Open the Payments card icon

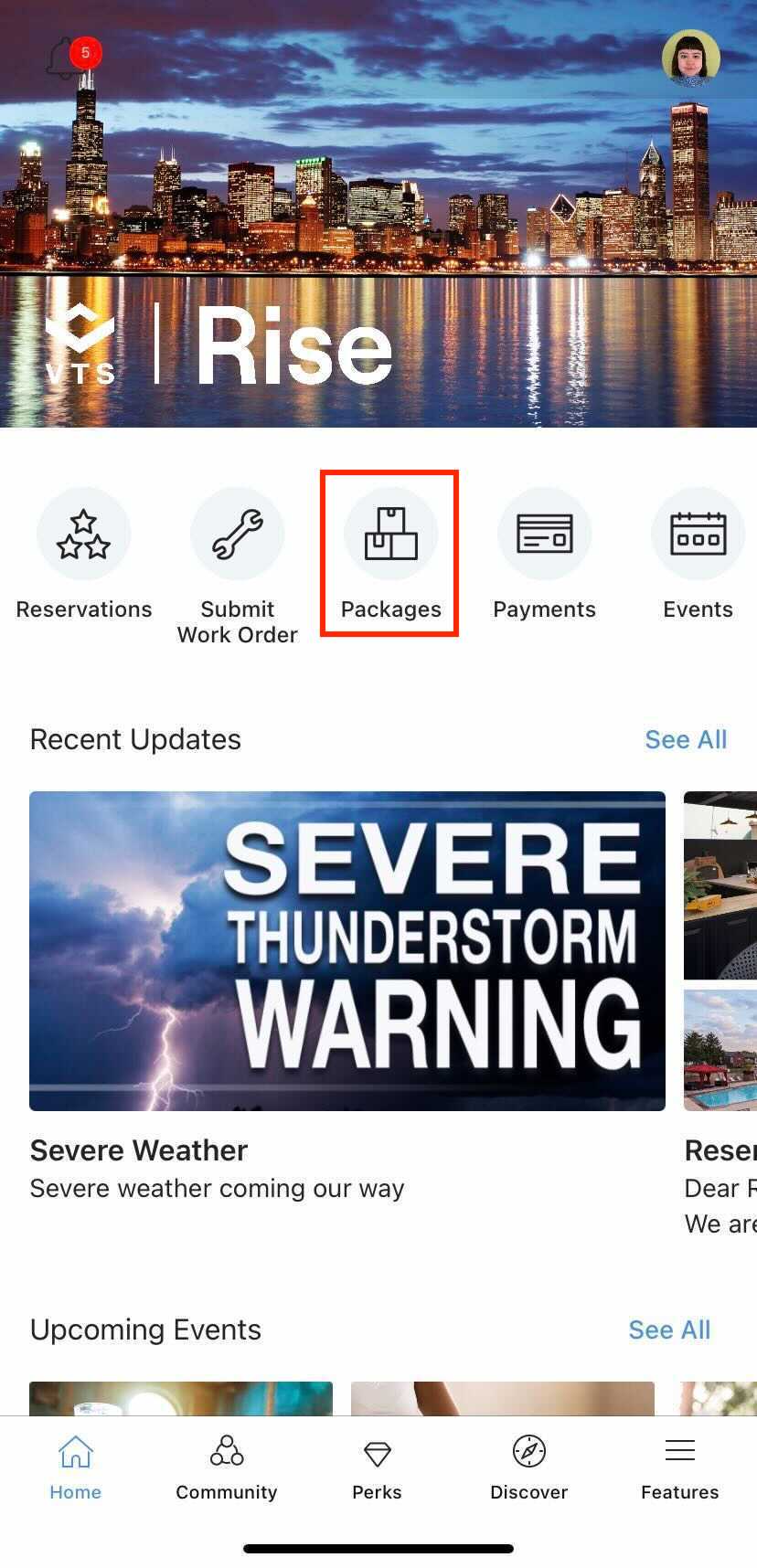(545, 535)
